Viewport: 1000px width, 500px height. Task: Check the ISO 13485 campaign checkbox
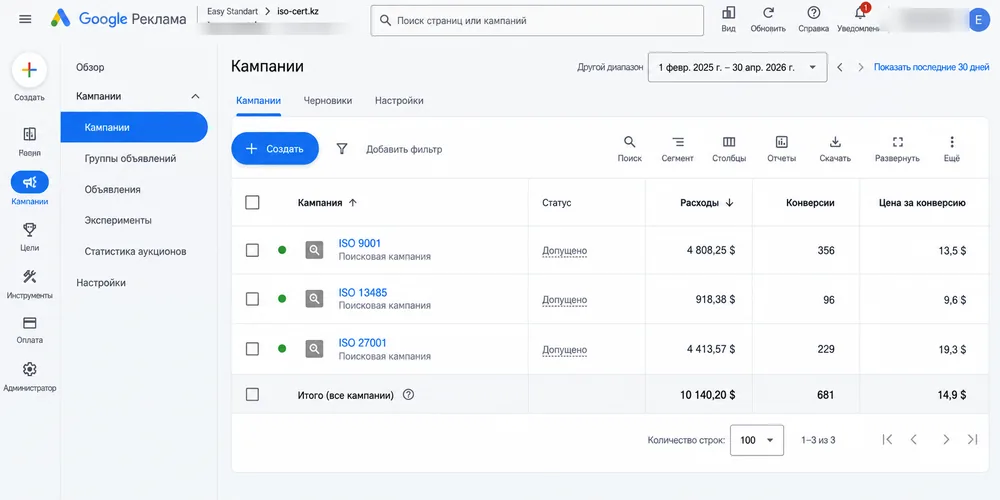(x=253, y=299)
